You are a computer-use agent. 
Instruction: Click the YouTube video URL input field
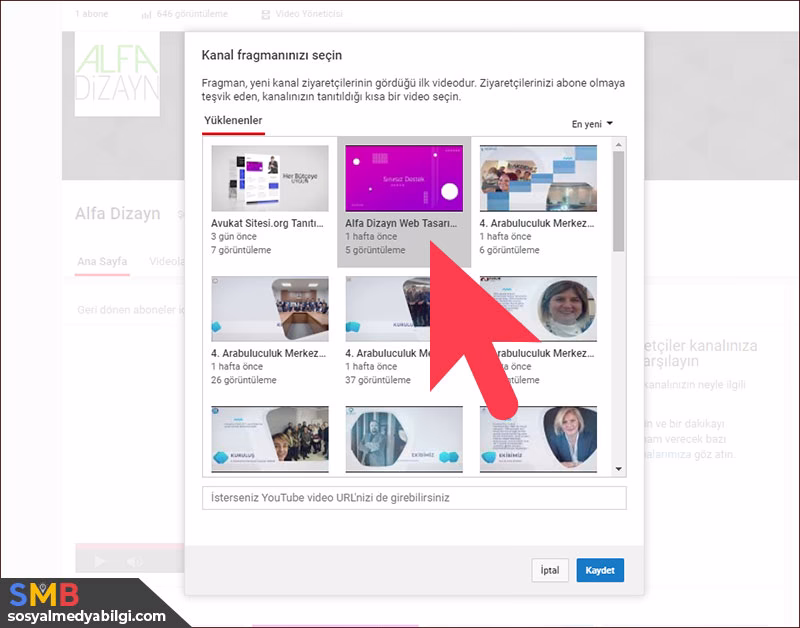click(x=414, y=498)
